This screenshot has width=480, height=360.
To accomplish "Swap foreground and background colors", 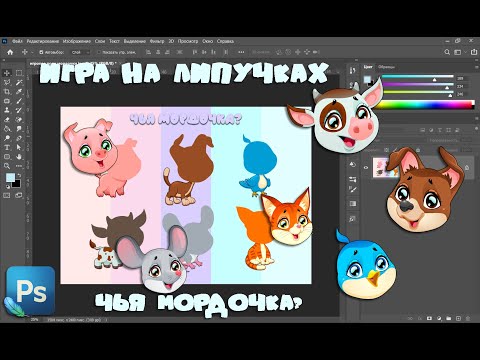I will [x=19, y=175].
